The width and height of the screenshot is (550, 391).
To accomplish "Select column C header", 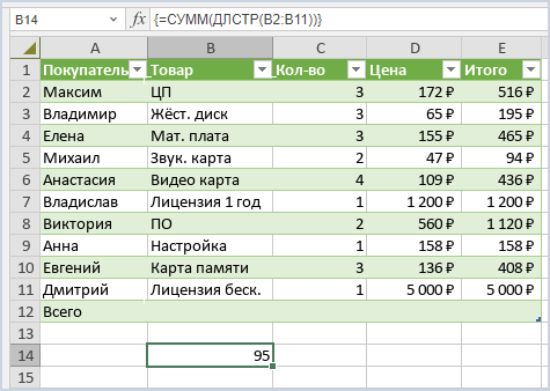I will coord(320,48).
